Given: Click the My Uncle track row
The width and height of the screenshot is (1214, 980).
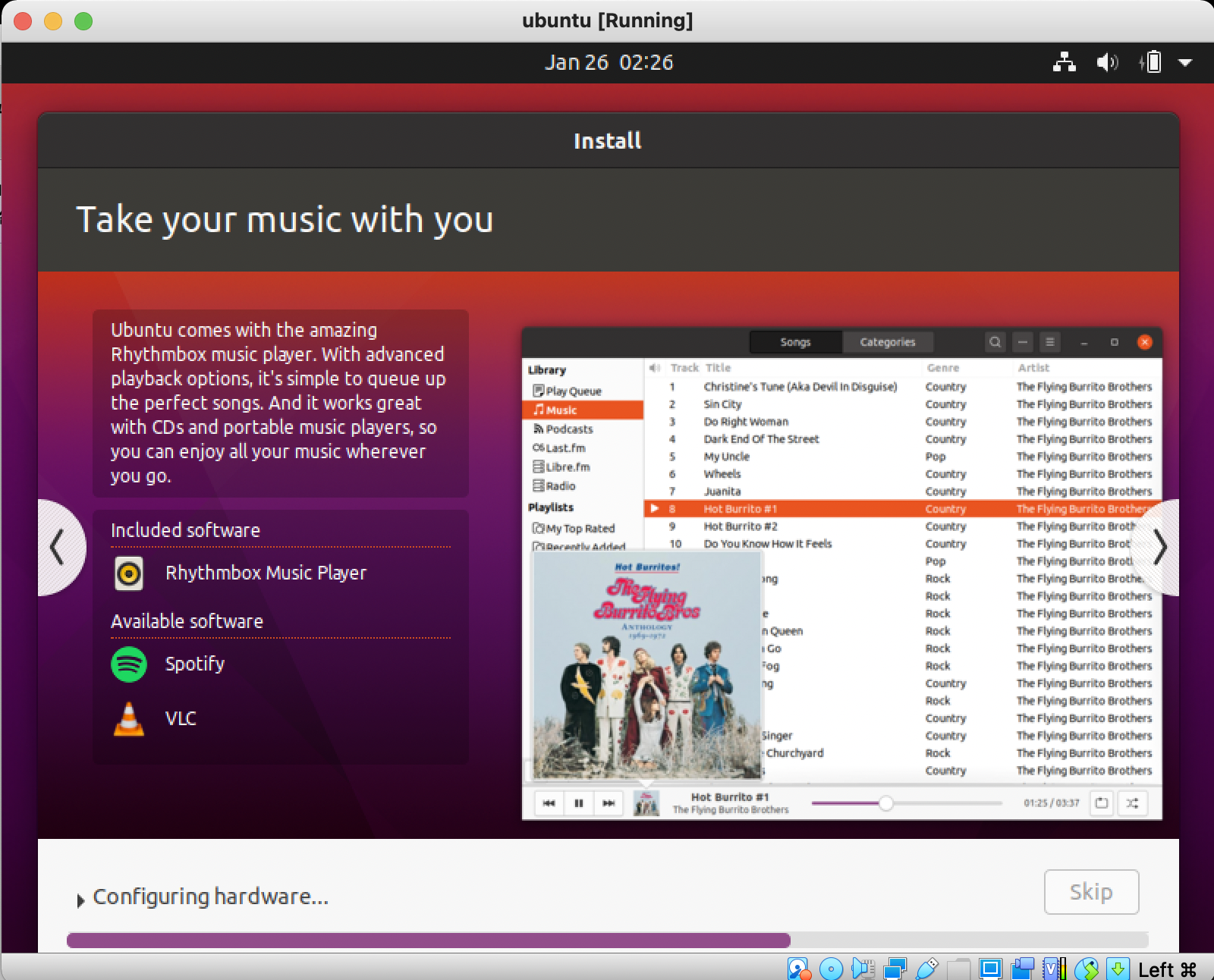Looking at the screenshot, I should coord(903,457).
